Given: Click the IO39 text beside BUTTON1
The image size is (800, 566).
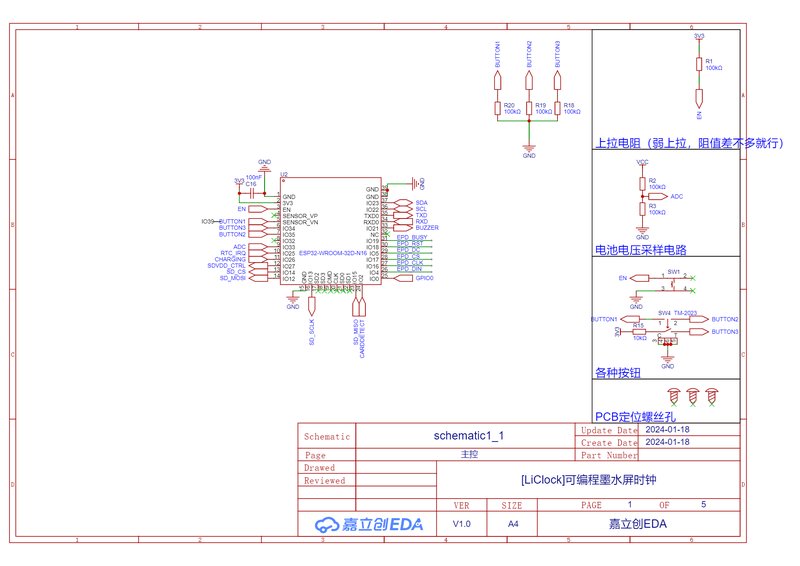Looking at the screenshot, I should point(208,222).
